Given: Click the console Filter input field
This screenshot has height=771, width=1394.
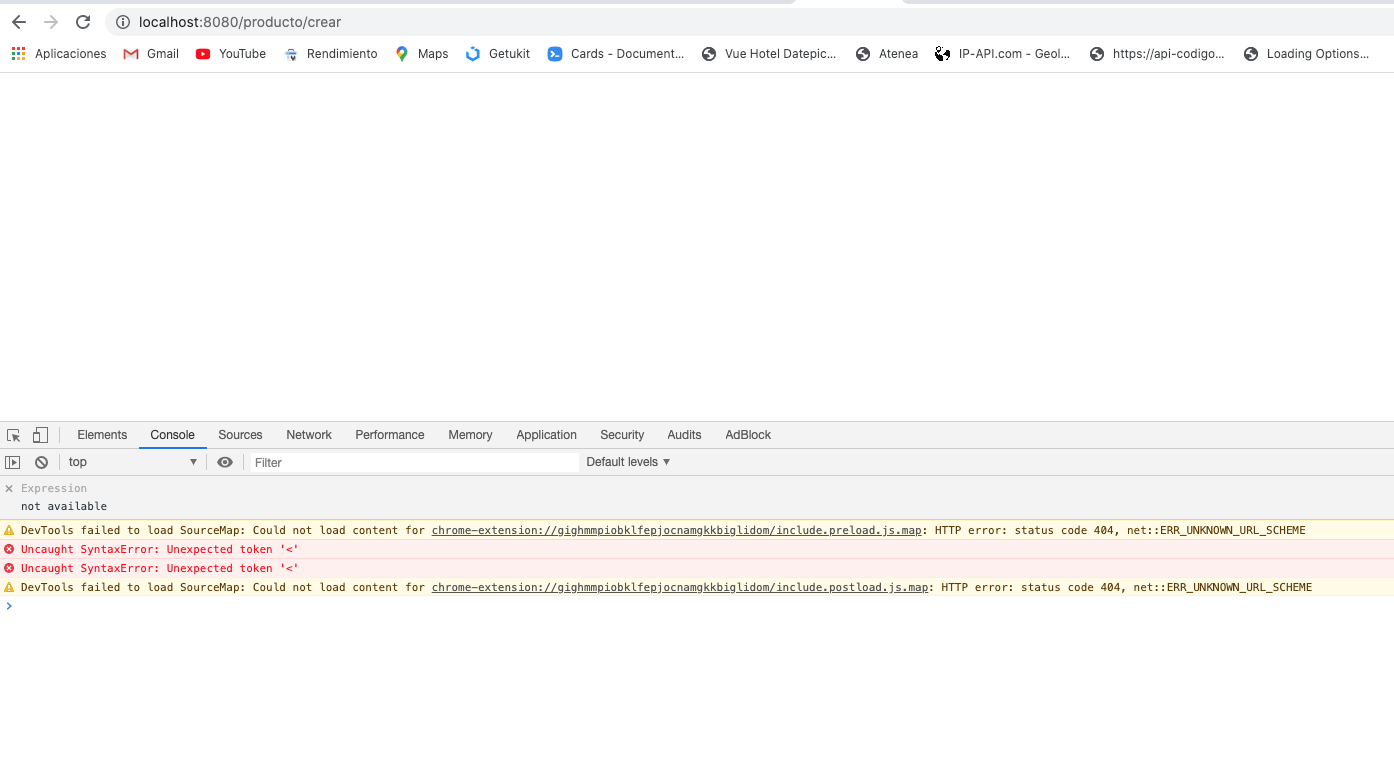Looking at the screenshot, I should click(x=414, y=462).
